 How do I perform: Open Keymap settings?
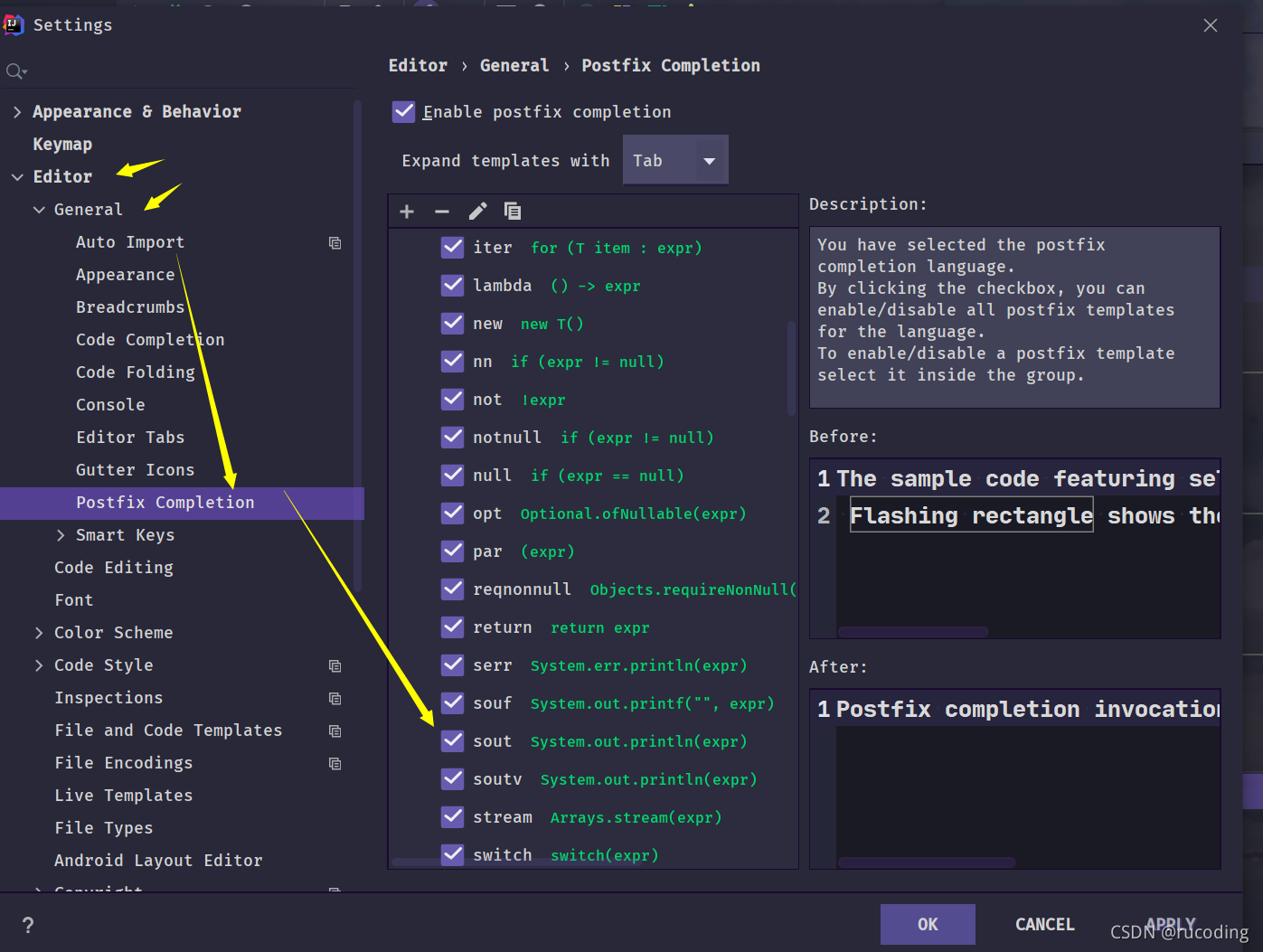(62, 145)
